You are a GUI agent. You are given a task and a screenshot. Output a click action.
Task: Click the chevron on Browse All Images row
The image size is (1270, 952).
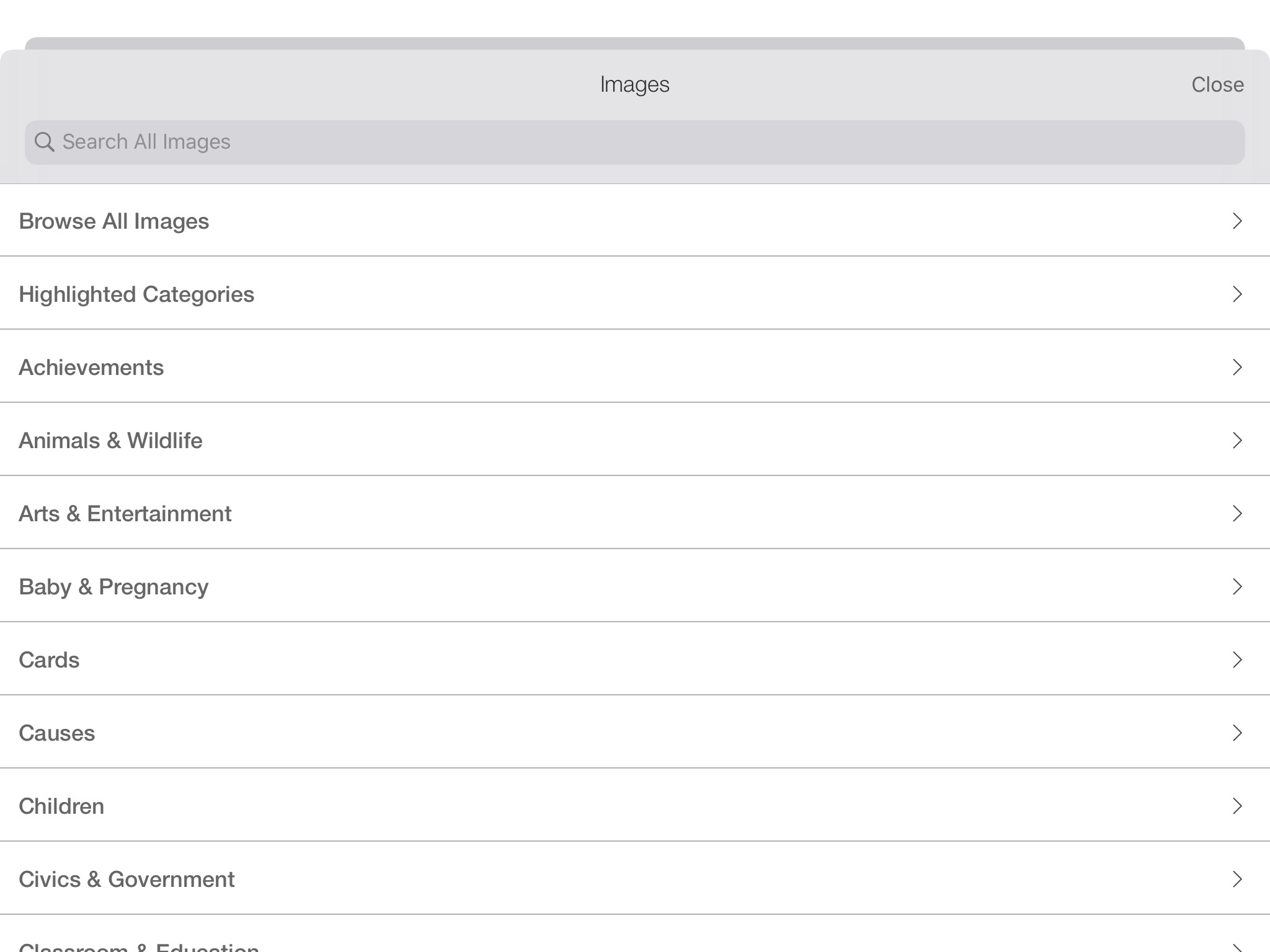click(x=1237, y=221)
